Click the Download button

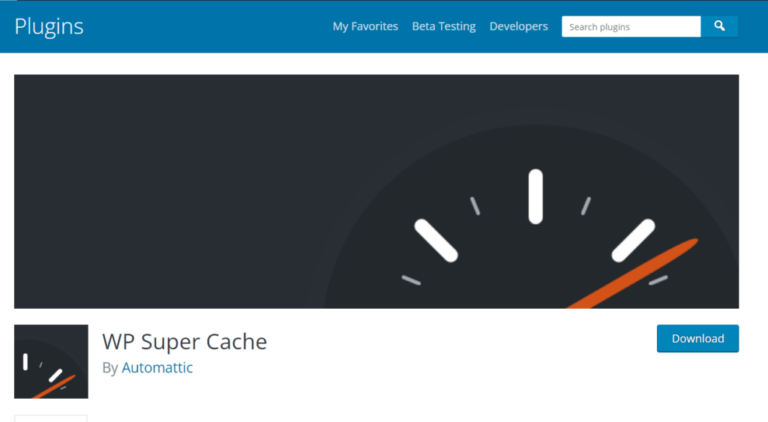(x=697, y=338)
